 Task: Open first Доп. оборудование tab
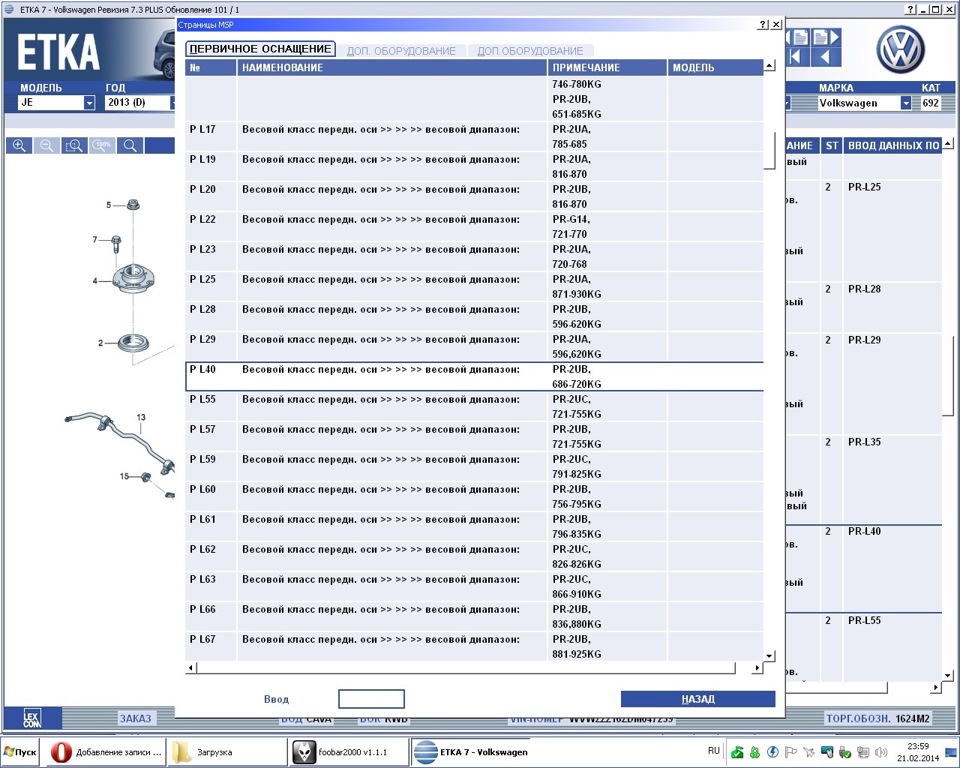(401, 51)
